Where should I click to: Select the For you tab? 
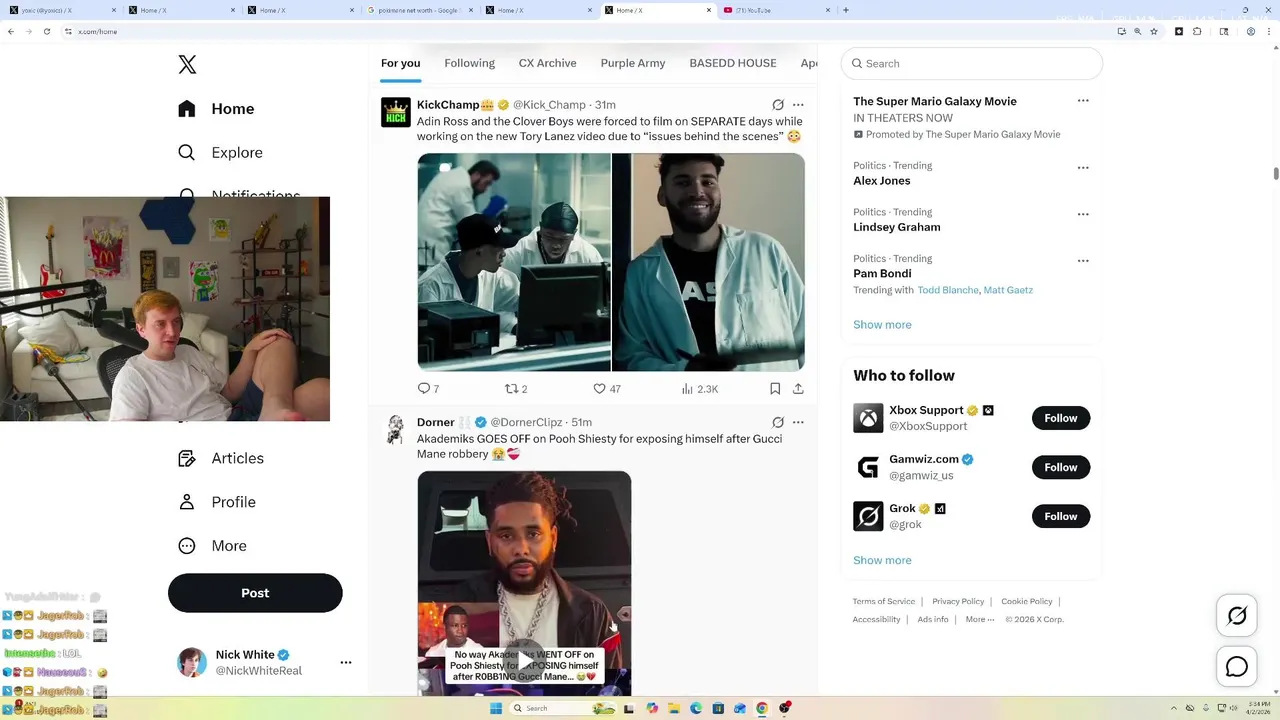[400, 63]
